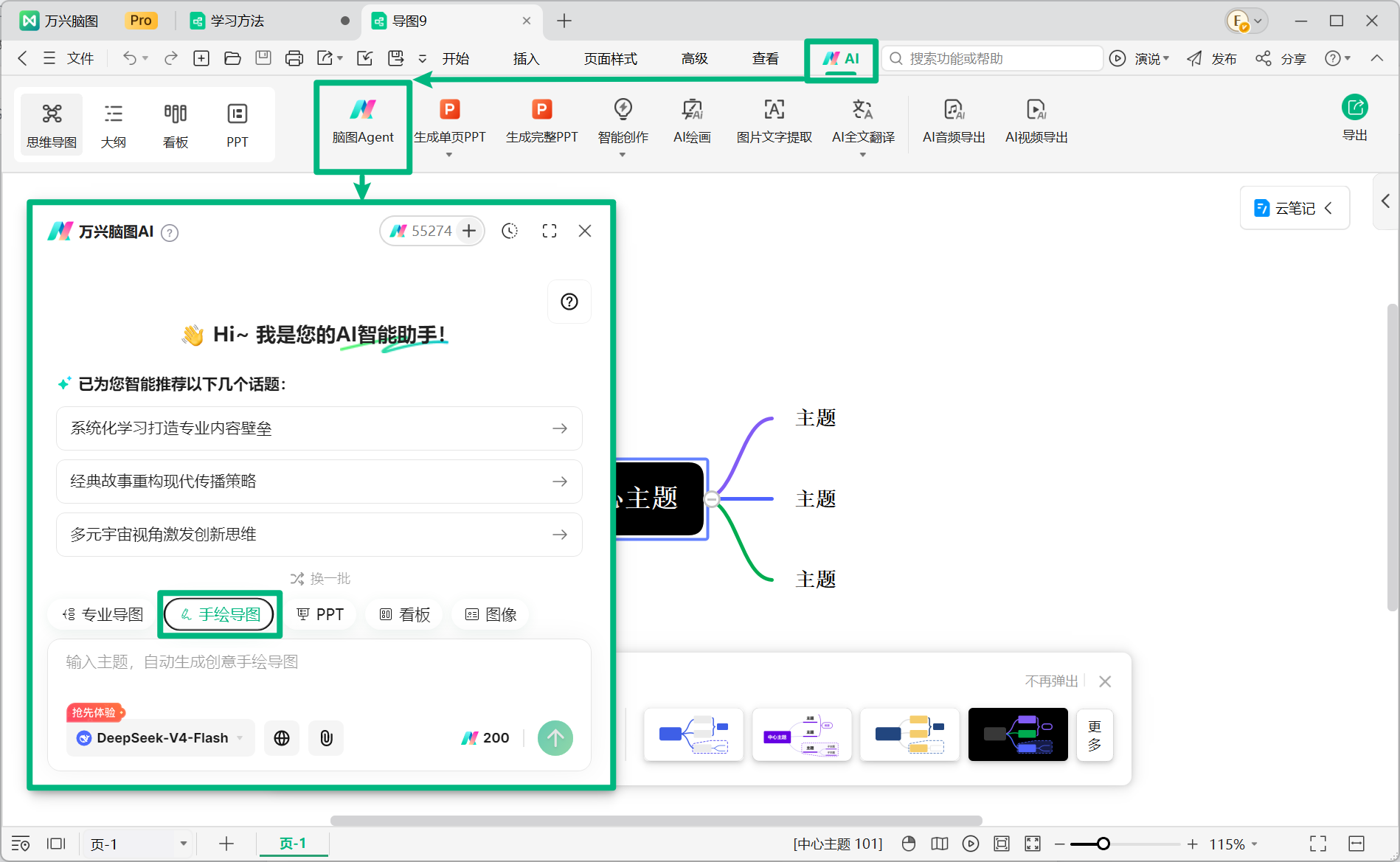Click help icon next to 万兴脑图AI title
This screenshot has width=1400, height=862.
tap(170, 233)
